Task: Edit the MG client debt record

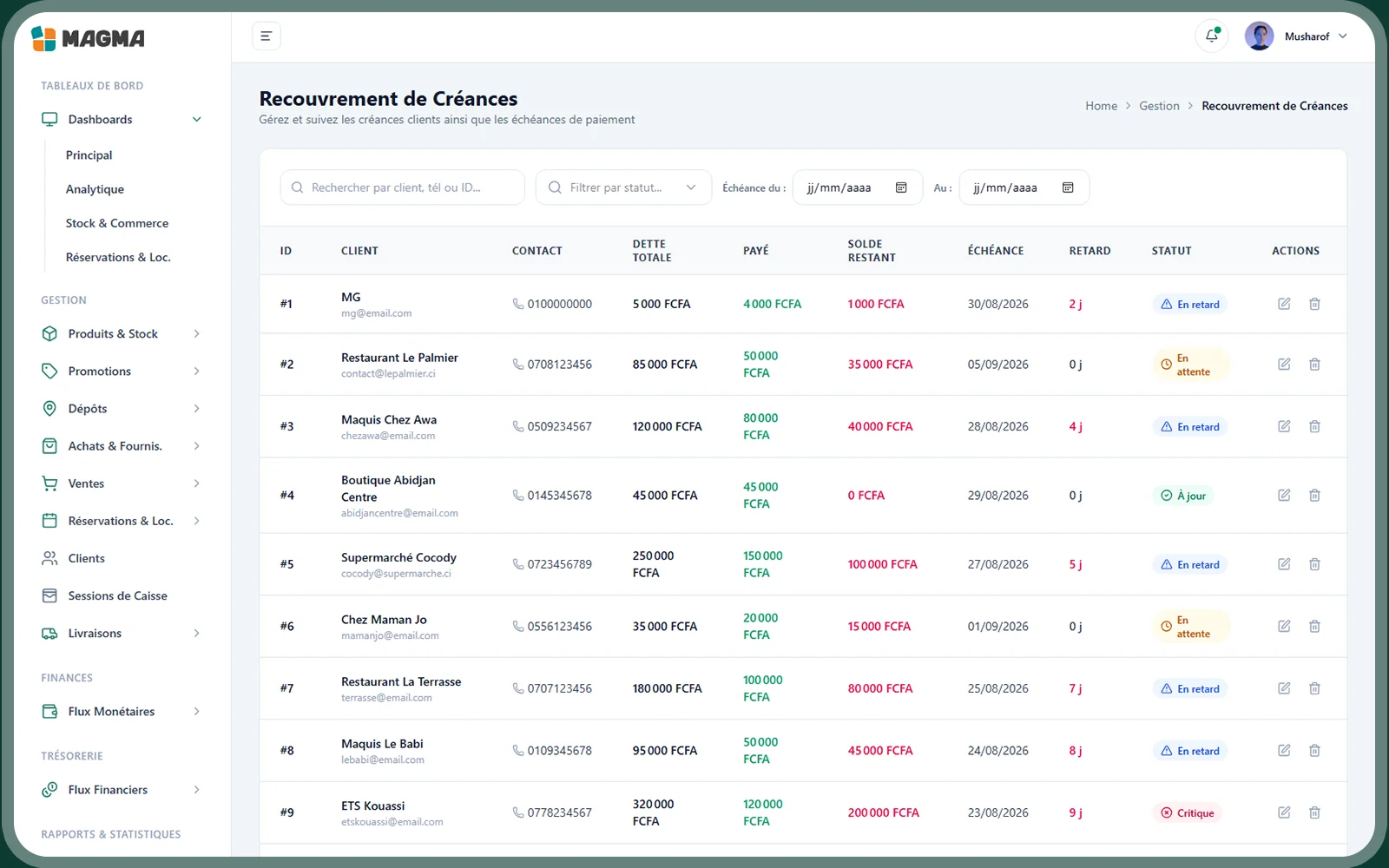Action: point(1284,304)
